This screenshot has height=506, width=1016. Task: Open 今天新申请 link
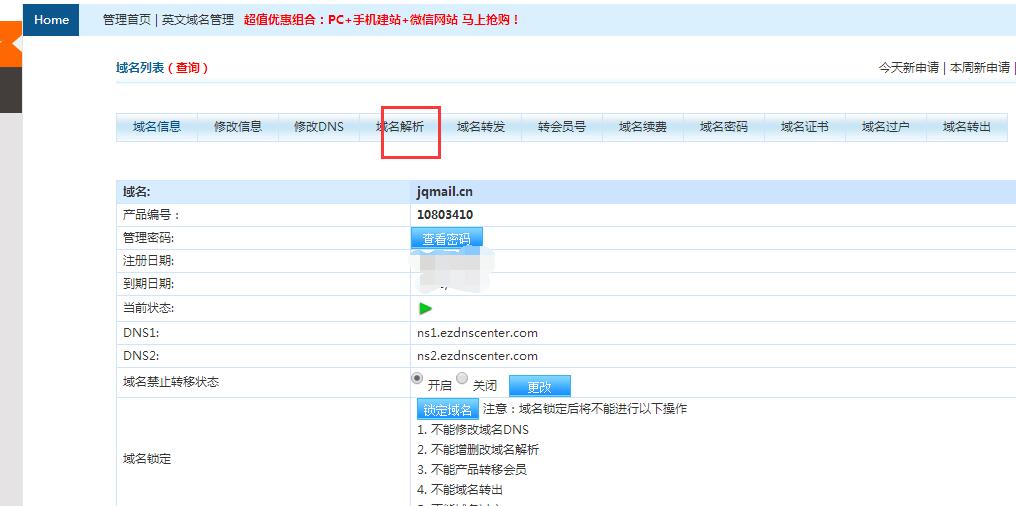click(908, 68)
